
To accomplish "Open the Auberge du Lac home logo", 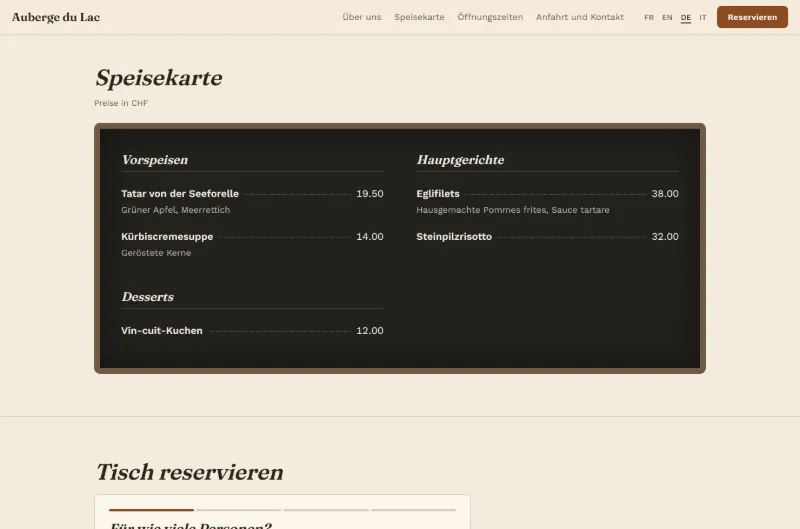I will (56, 17).
